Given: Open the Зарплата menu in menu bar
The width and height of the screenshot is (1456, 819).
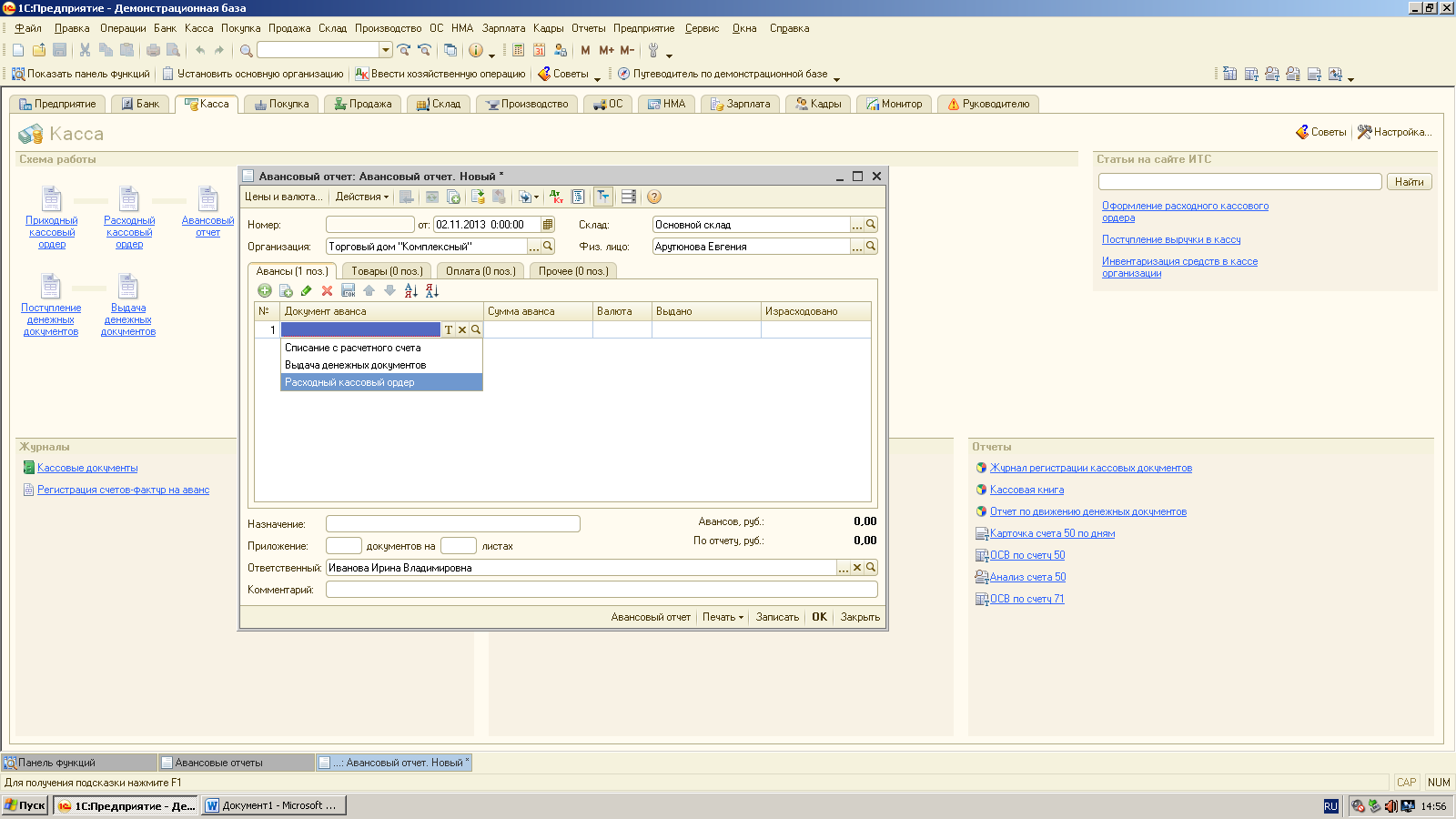Looking at the screenshot, I should click(x=503, y=28).
